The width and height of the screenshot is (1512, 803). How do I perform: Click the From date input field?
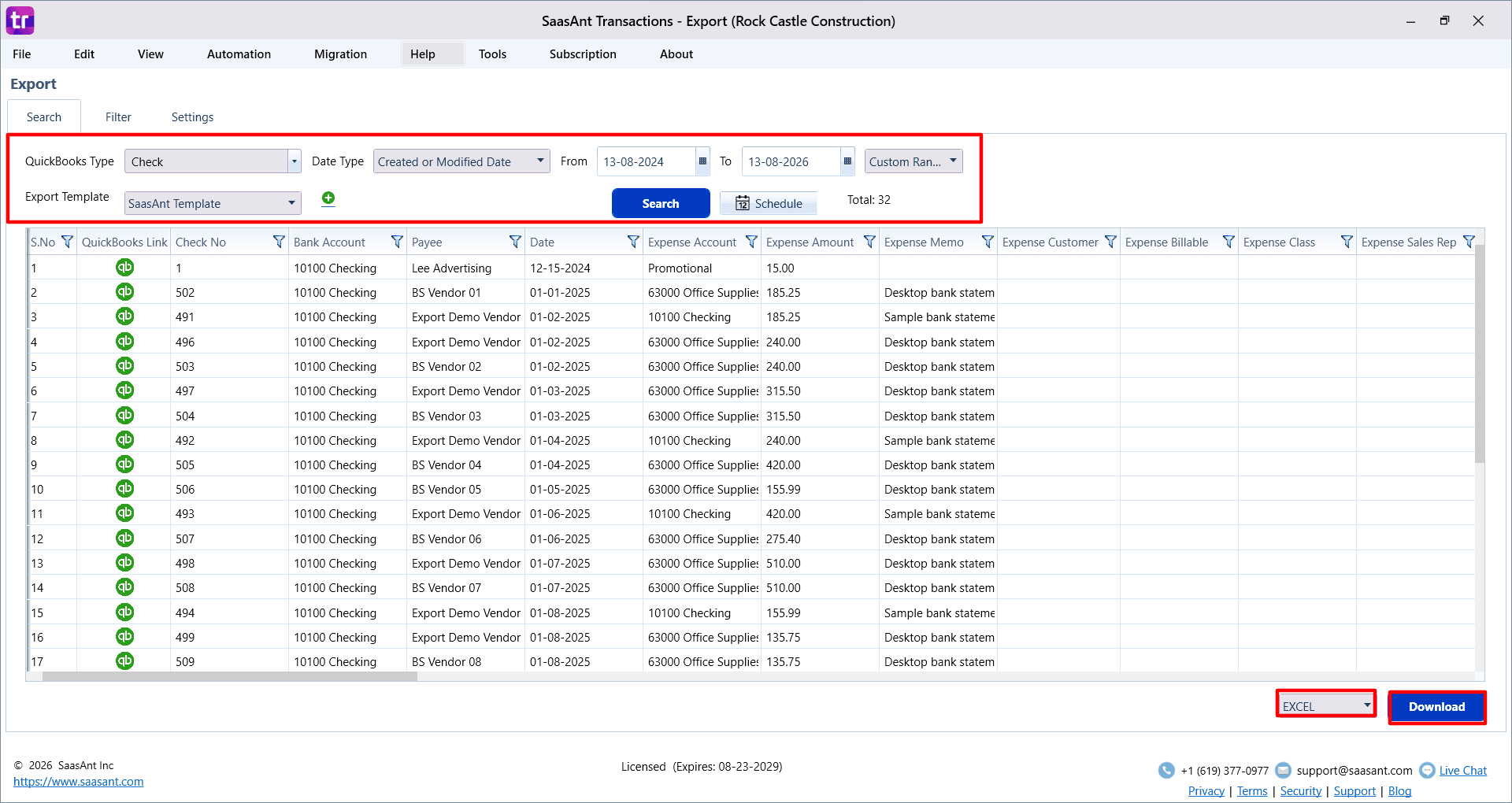click(x=646, y=161)
